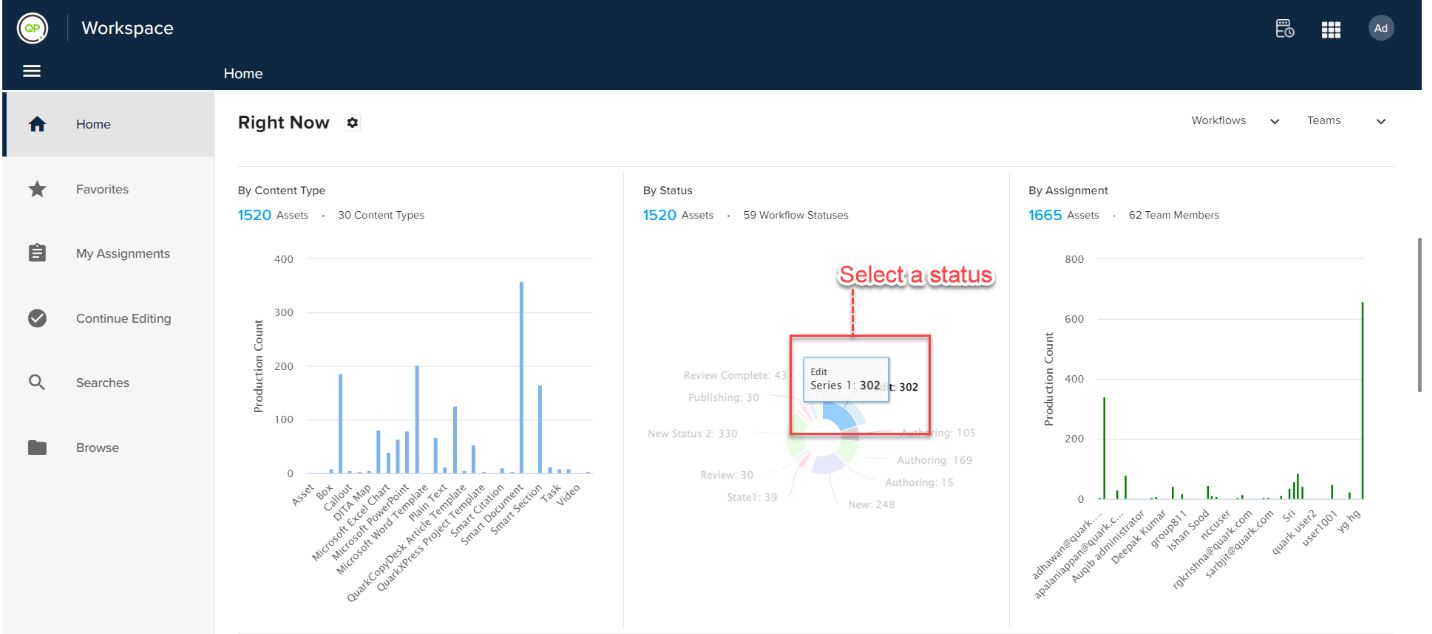Open the Home breadcrumb in header
The height and width of the screenshot is (634, 1432).
[243, 73]
